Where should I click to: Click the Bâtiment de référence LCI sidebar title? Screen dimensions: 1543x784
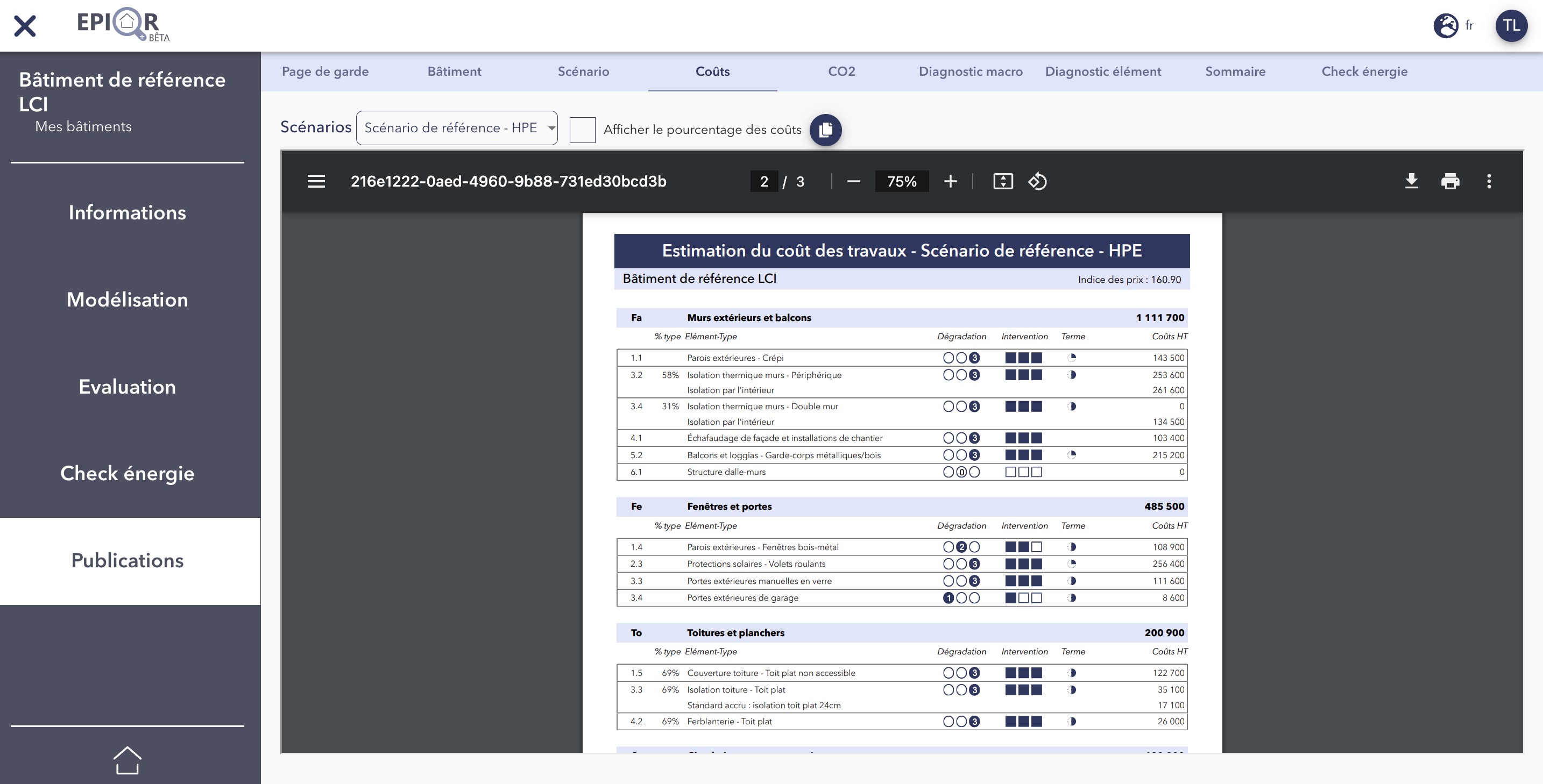(x=122, y=91)
